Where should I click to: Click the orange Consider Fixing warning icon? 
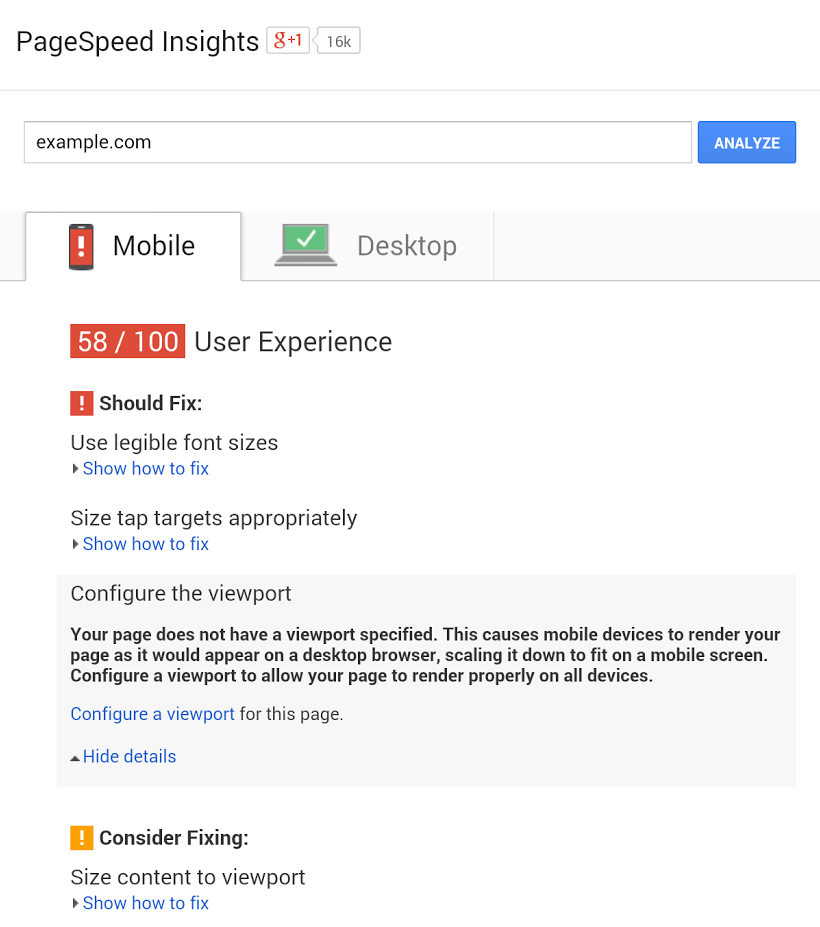pos(82,838)
